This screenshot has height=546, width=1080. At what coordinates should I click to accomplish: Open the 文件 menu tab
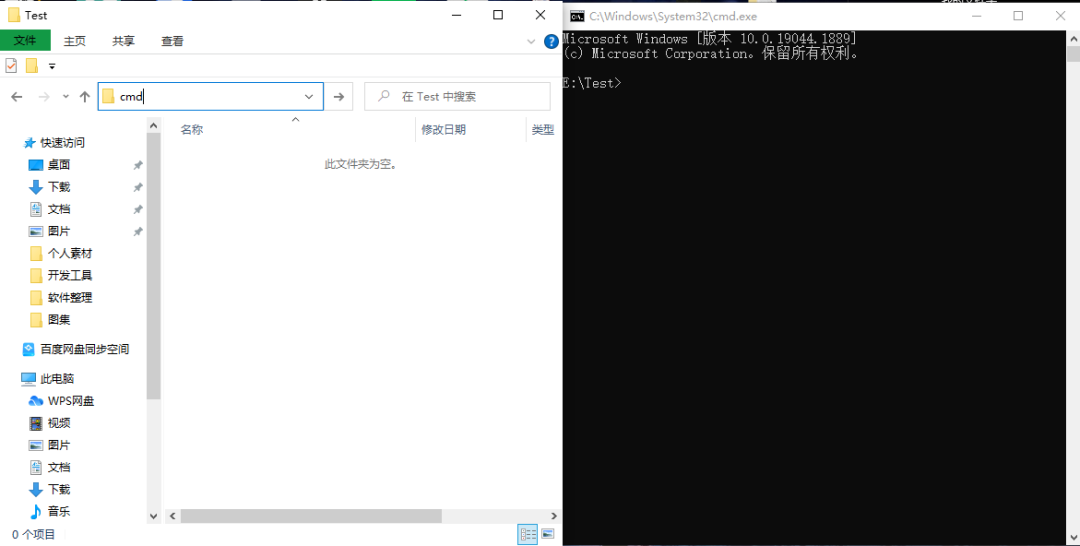[x=25, y=41]
